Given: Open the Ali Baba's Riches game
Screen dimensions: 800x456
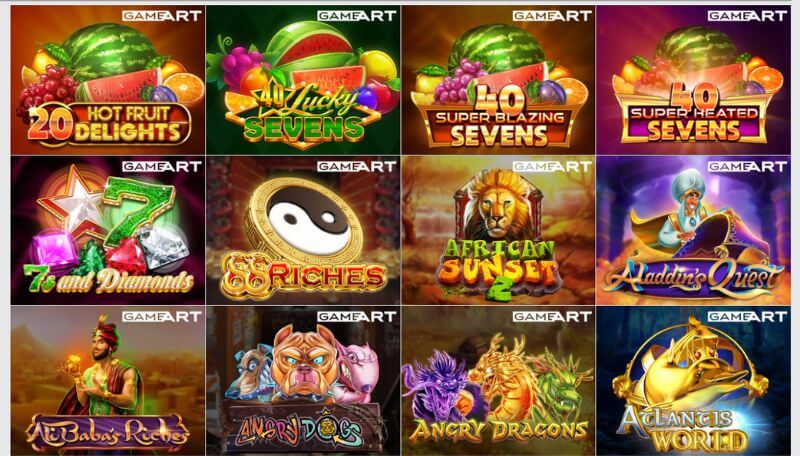Looking at the screenshot, I should coord(108,381).
